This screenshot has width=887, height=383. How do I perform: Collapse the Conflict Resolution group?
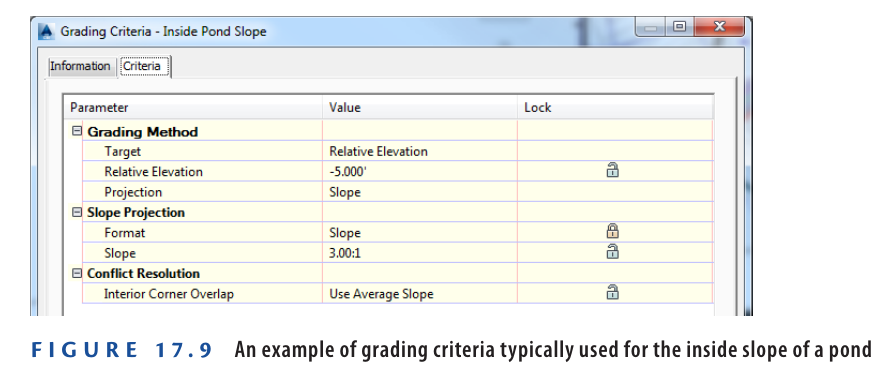pos(77,274)
